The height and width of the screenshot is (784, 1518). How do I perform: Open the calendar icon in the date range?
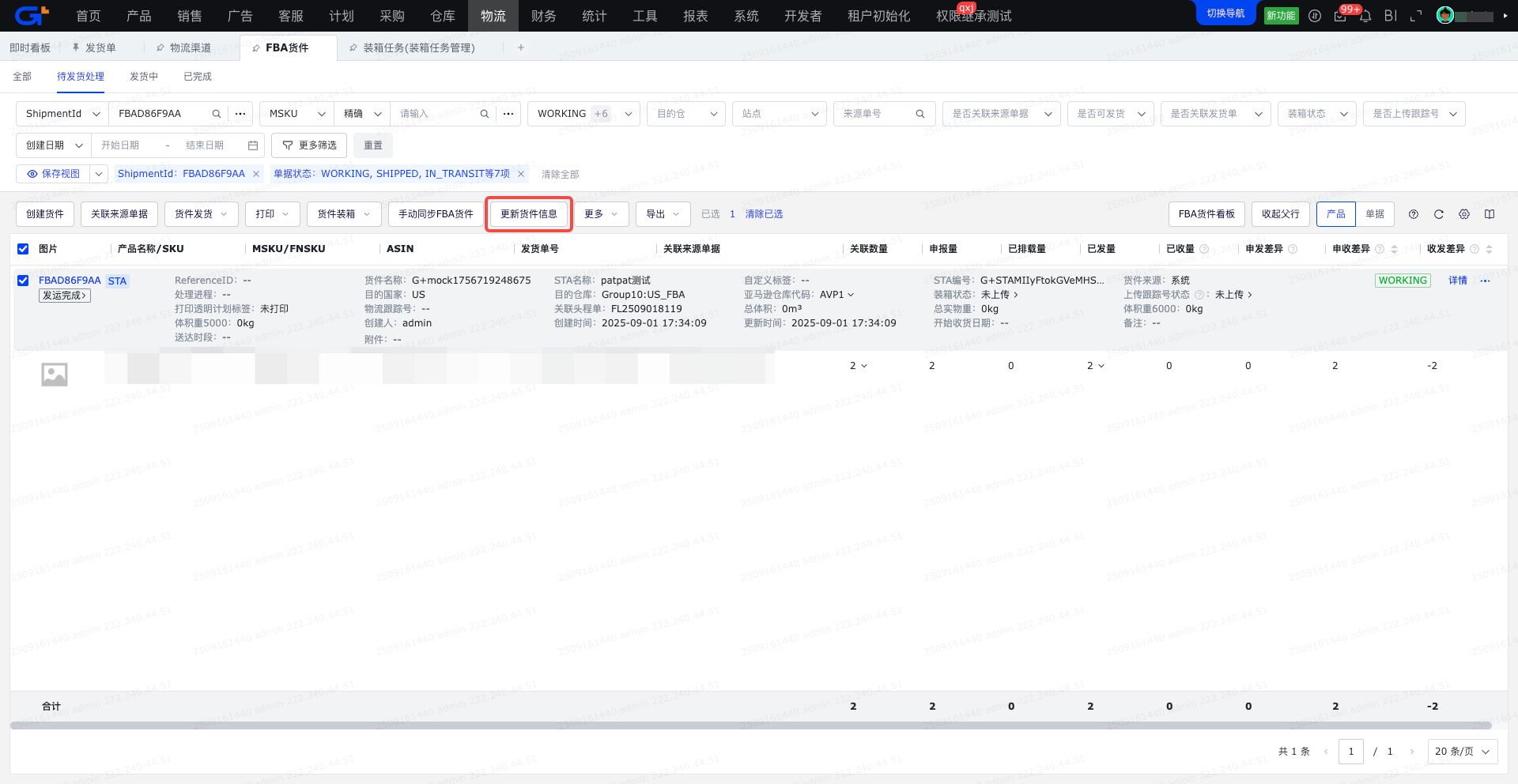(253, 145)
